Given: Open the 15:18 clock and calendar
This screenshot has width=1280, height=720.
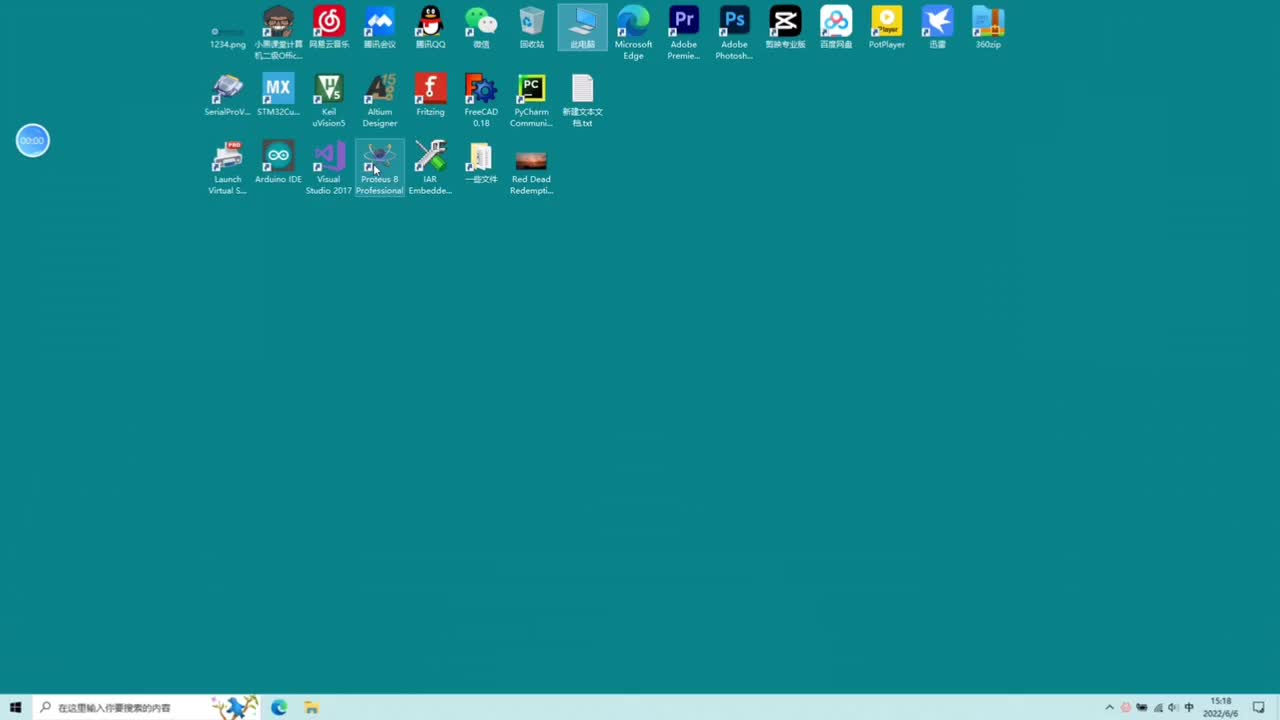Looking at the screenshot, I should pyautogui.click(x=1220, y=707).
